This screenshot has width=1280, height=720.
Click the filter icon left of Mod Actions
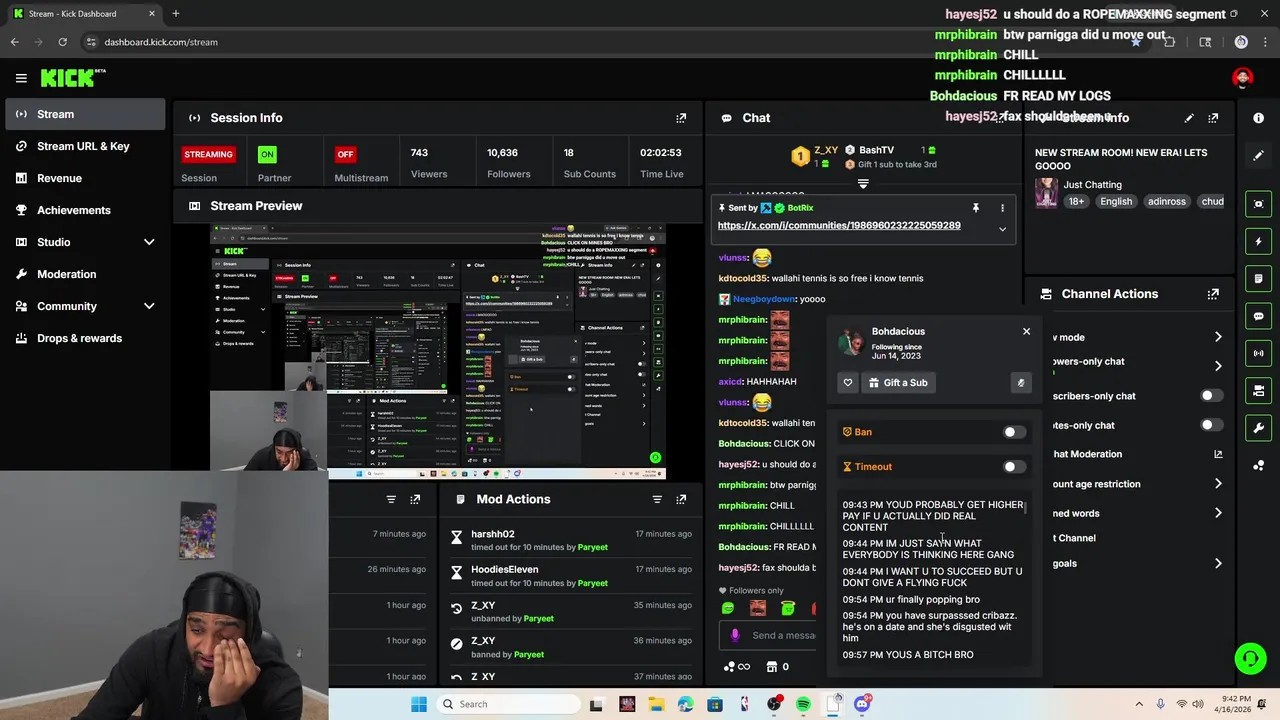[x=391, y=499]
